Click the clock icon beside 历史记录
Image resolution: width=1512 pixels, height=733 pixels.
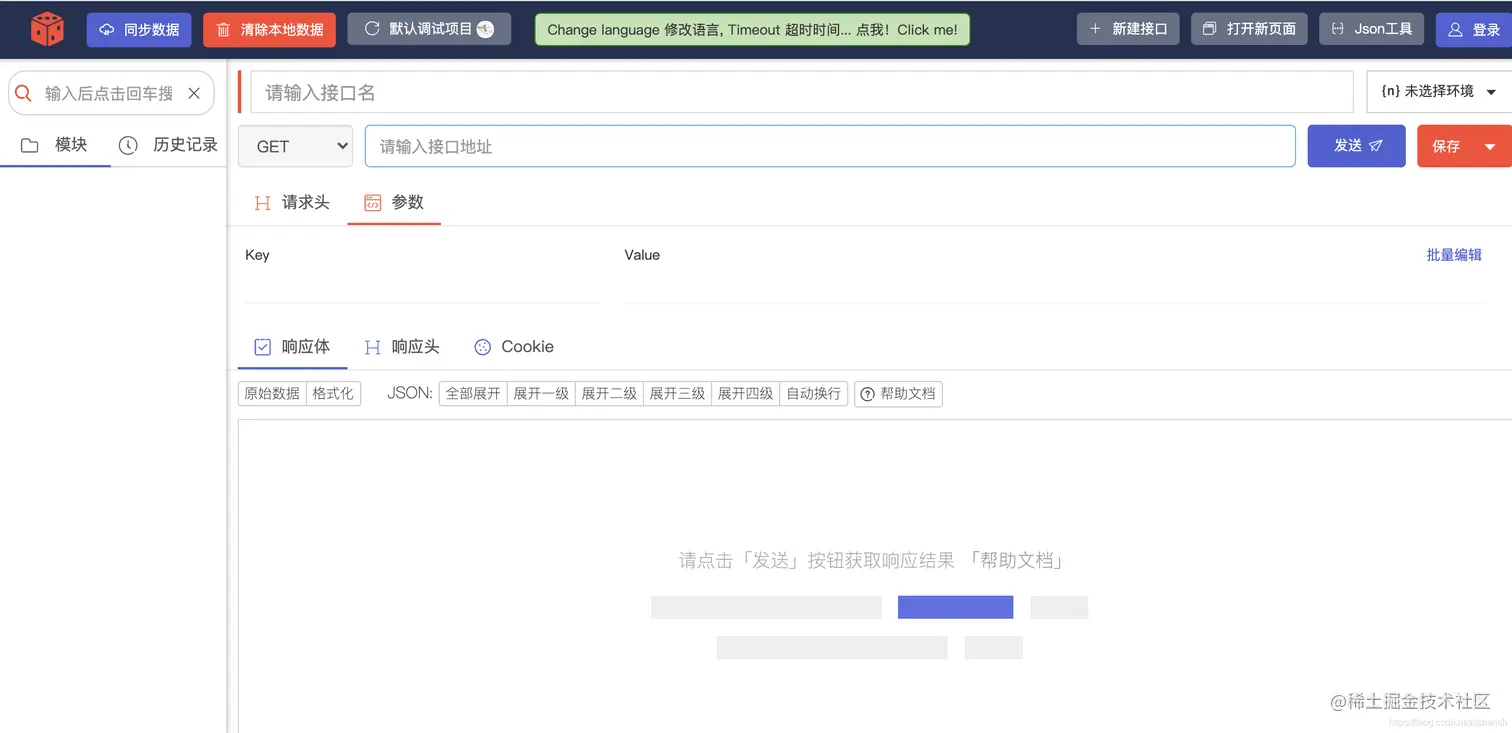(128, 145)
